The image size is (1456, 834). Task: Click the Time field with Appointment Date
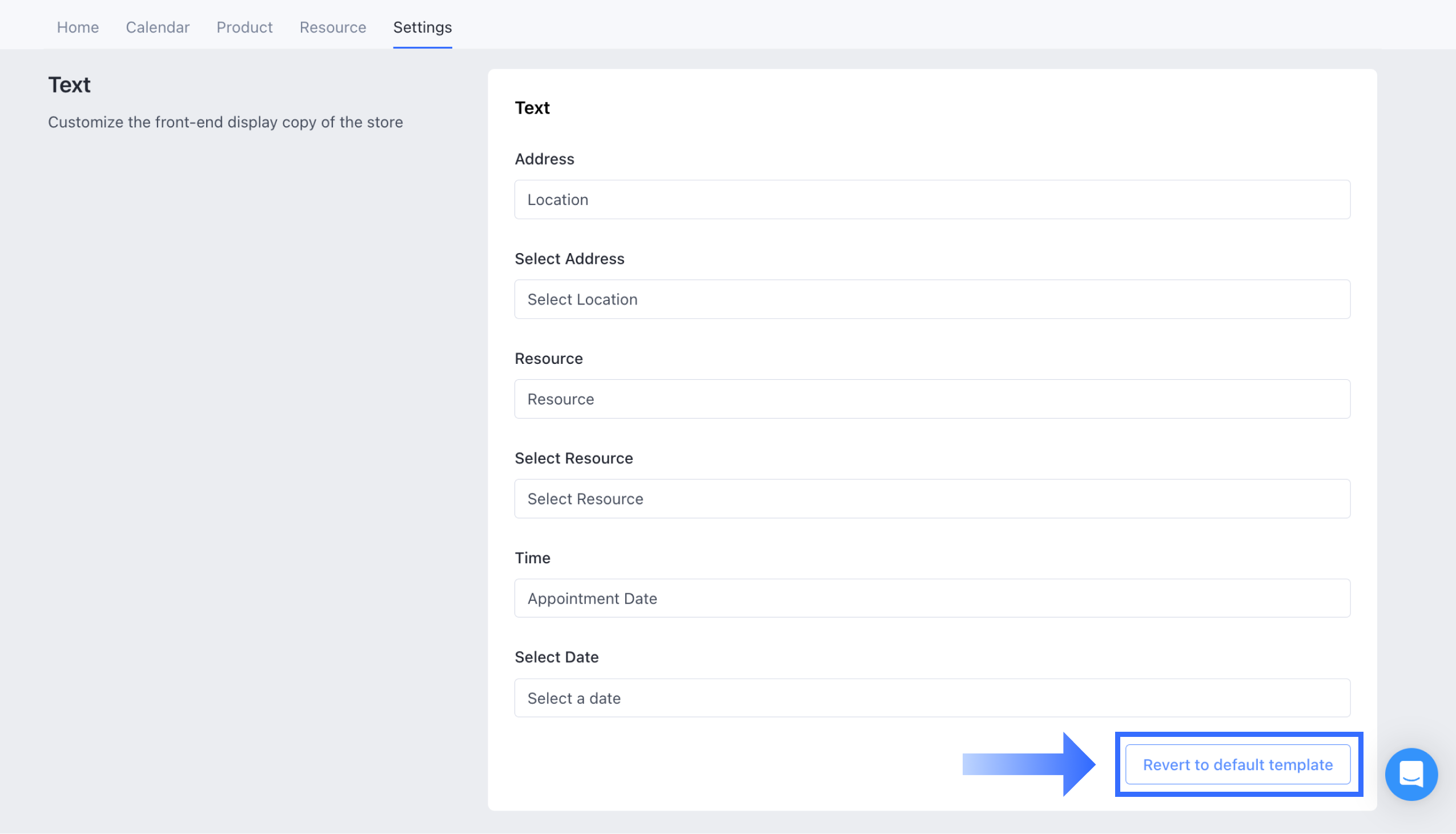pos(931,598)
